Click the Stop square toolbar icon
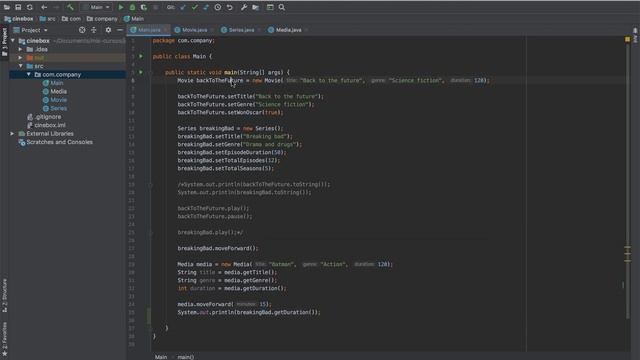The width and height of the screenshot is (640, 360). click(156, 7)
